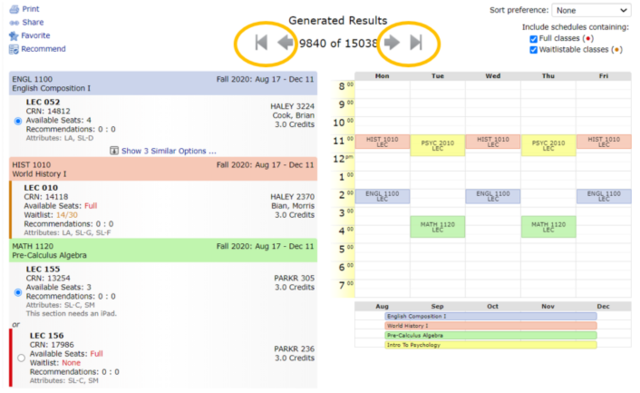Click the HIST 1010 World History I header
Viewport: 640px width, 393px height.
click(x=163, y=169)
